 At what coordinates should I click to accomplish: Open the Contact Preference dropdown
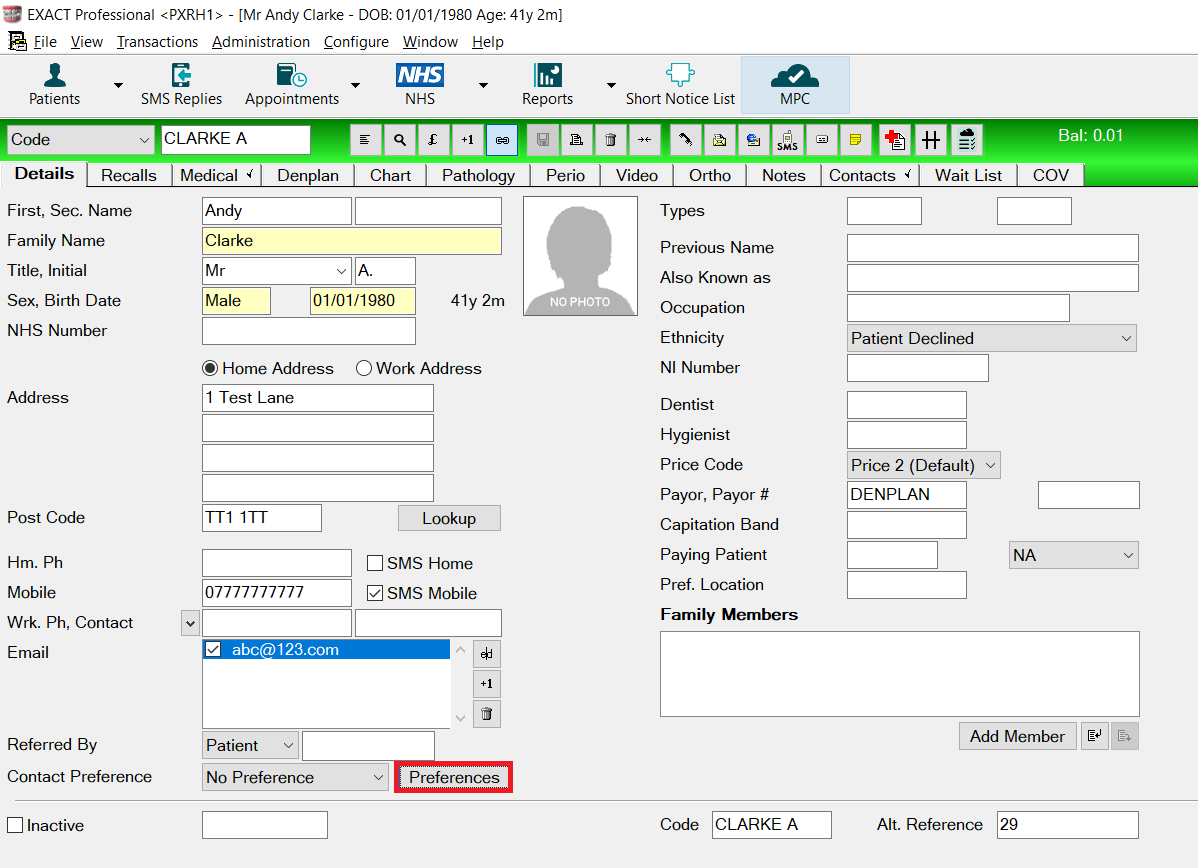296,778
